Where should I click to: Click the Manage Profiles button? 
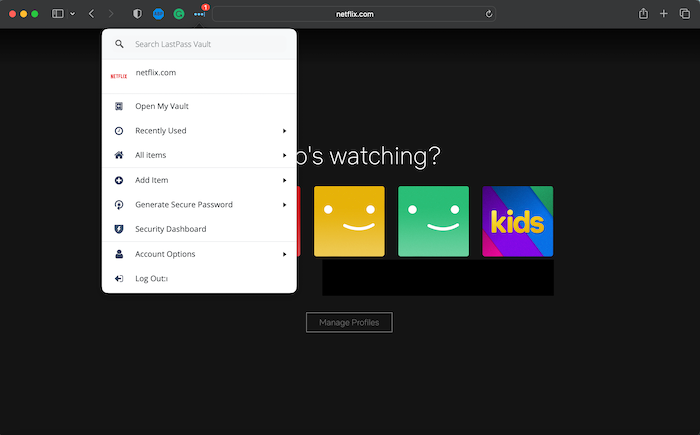click(349, 322)
